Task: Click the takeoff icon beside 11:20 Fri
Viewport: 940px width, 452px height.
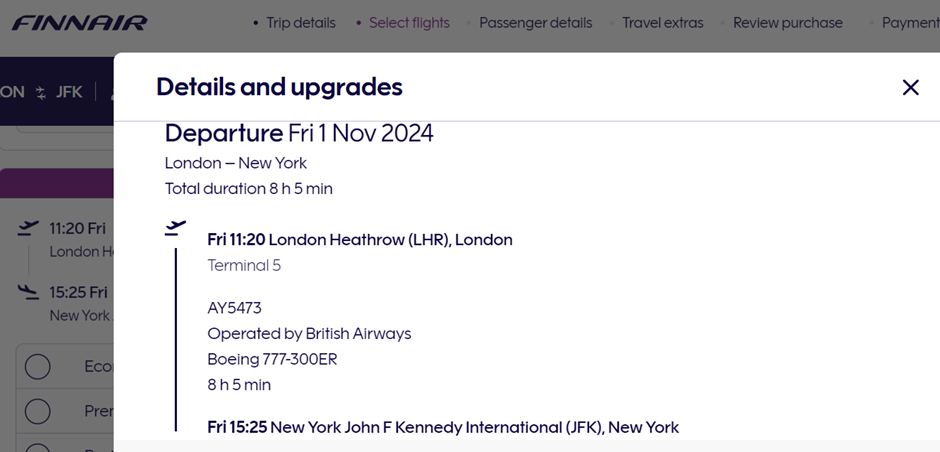Action: pyautogui.click(x=29, y=229)
